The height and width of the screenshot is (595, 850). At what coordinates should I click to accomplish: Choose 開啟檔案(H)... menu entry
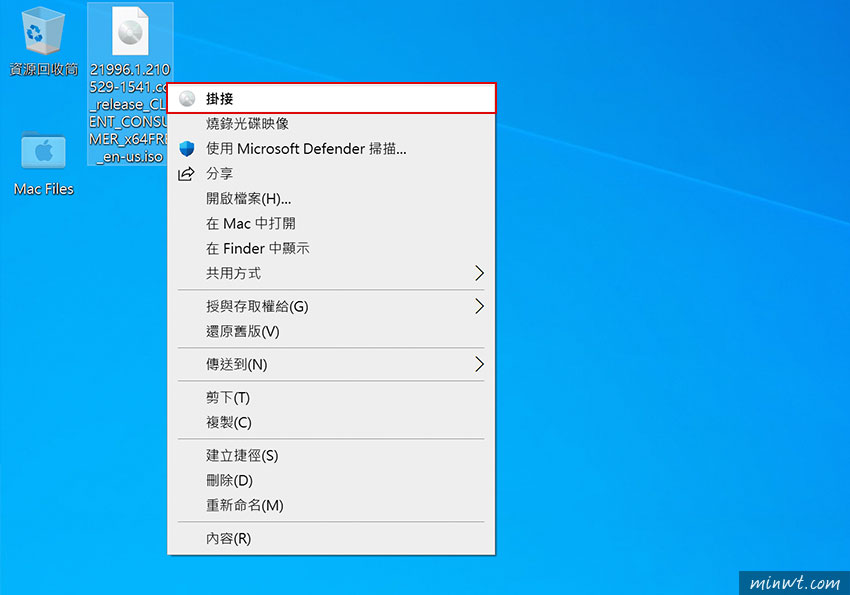point(331,198)
